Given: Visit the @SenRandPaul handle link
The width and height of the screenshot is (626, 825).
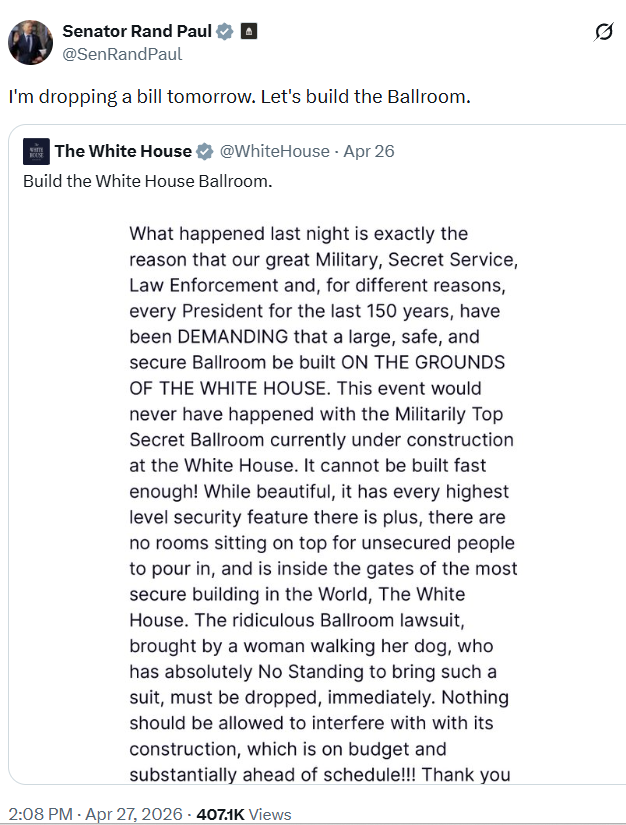Looking at the screenshot, I should coord(122,54).
